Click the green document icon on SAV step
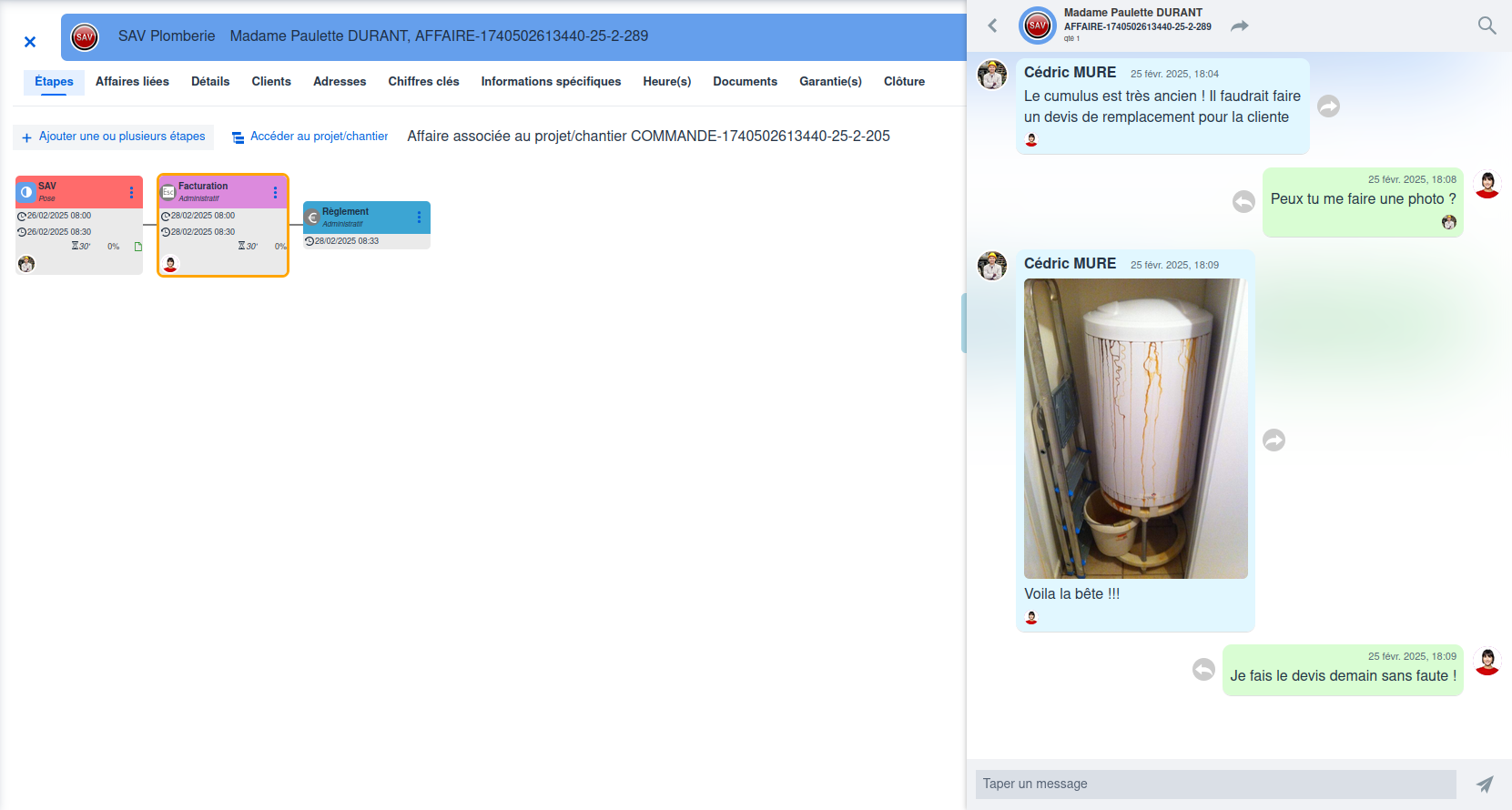 (x=138, y=247)
